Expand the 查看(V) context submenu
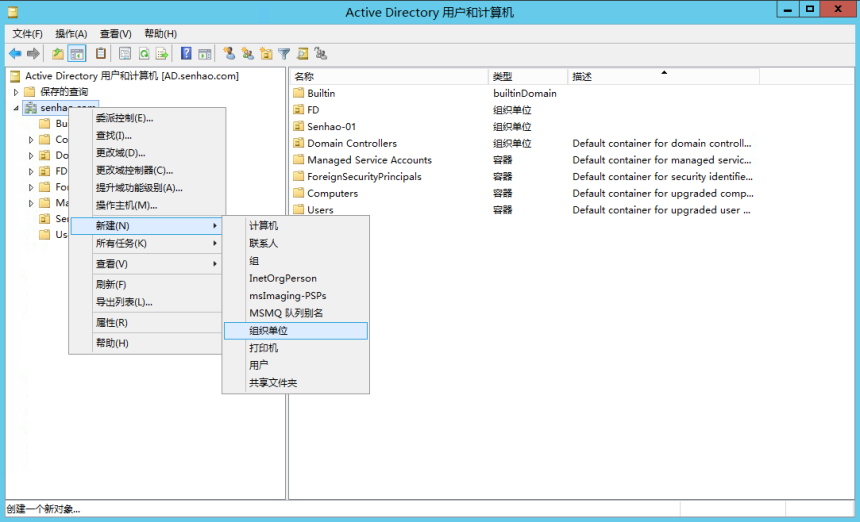Viewport: 860px width, 522px height. click(x=111, y=264)
